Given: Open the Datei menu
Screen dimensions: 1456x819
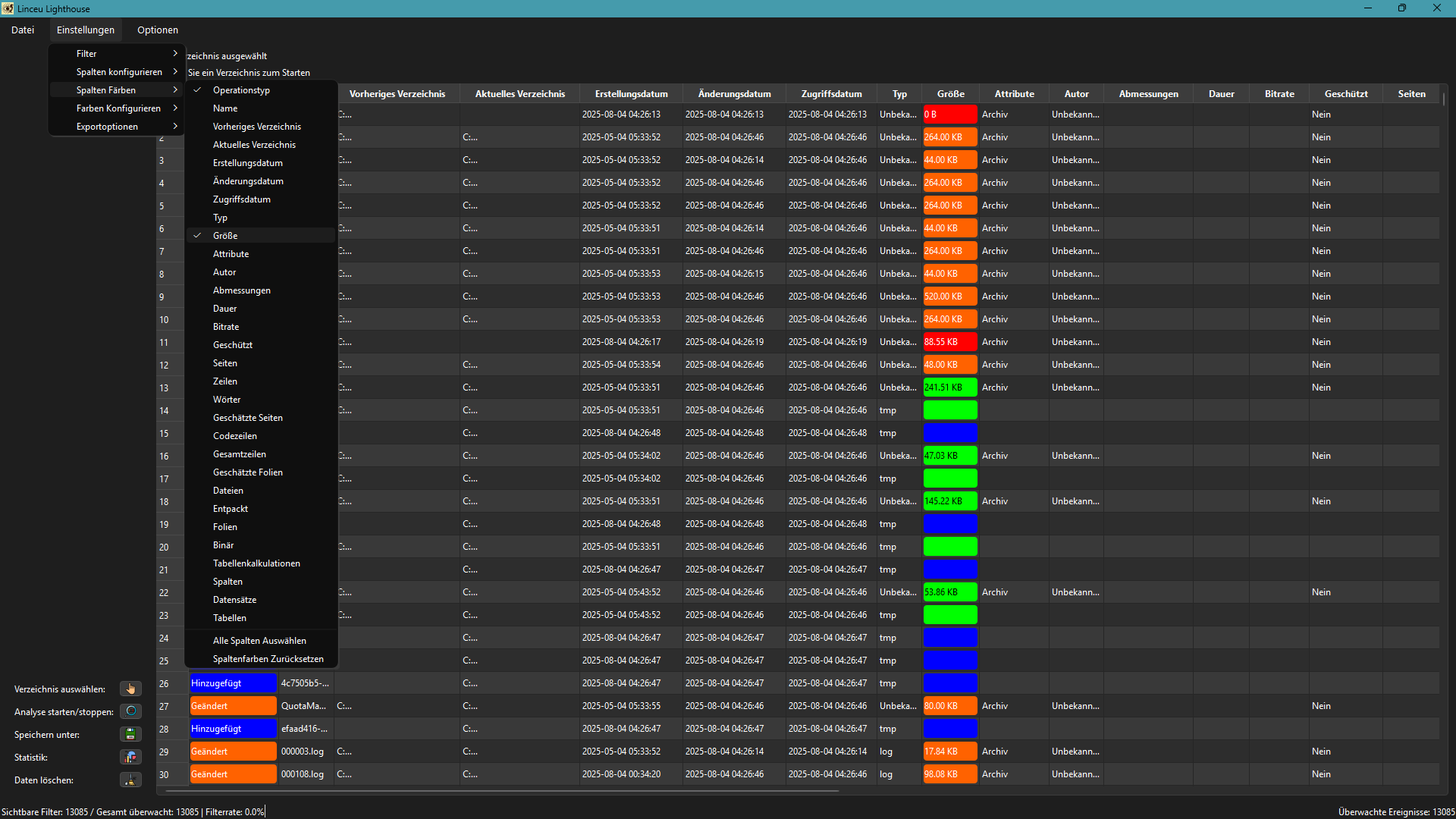Looking at the screenshot, I should coord(23,30).
